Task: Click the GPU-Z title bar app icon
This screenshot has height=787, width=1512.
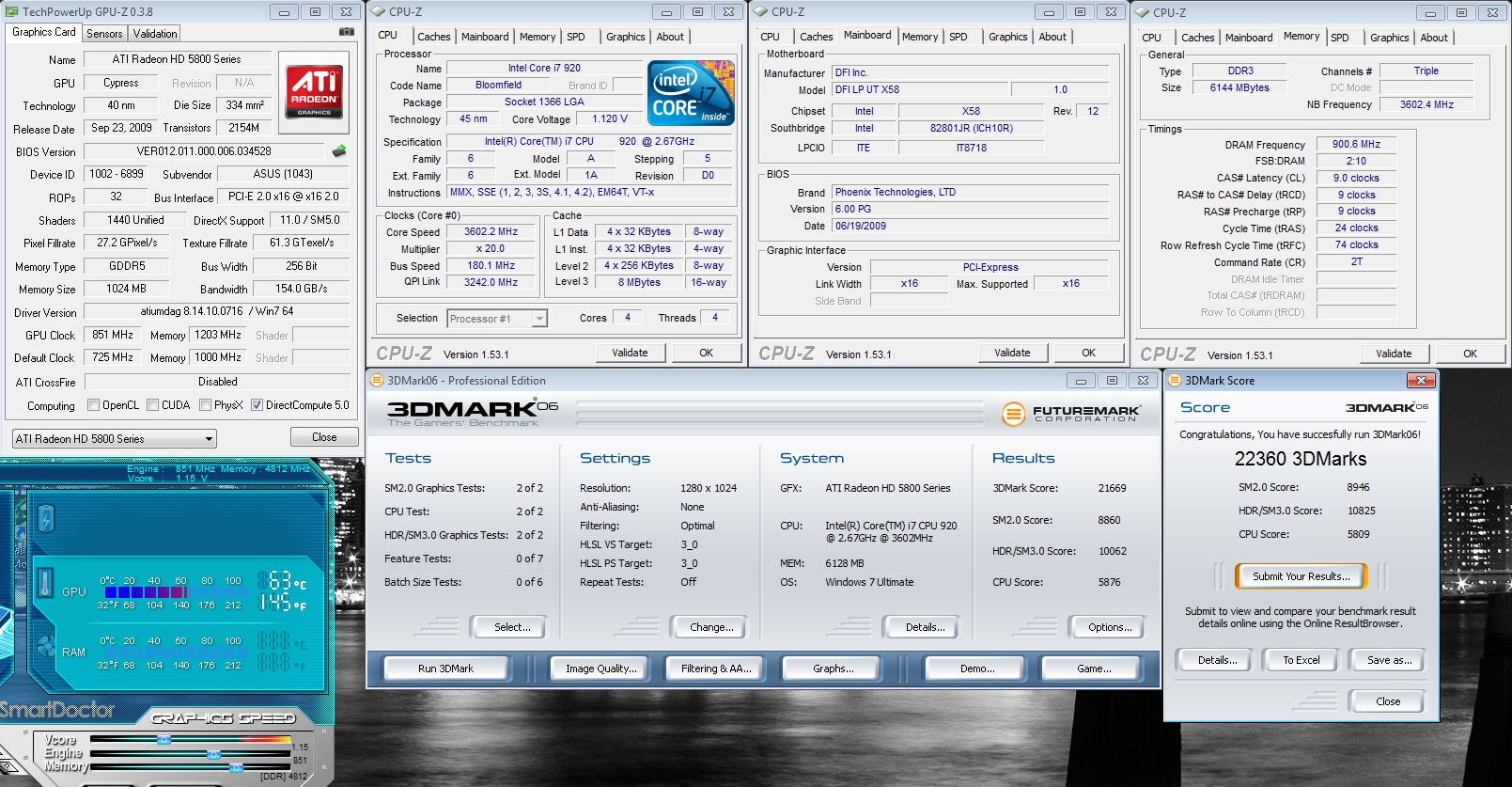Action: [x=11, y=12]
